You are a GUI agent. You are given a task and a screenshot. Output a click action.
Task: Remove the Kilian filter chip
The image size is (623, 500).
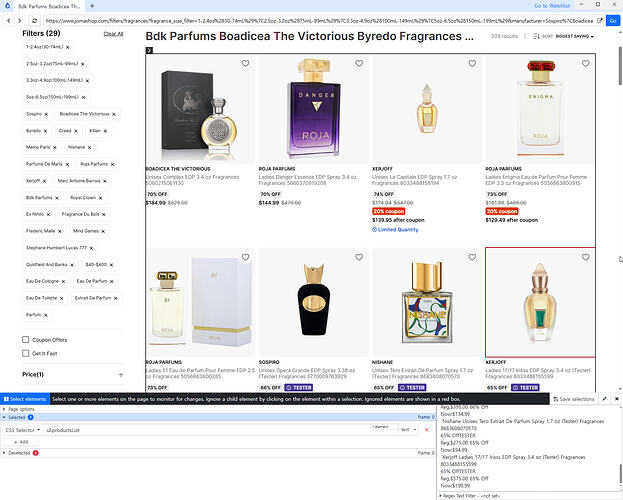point(105,131)
